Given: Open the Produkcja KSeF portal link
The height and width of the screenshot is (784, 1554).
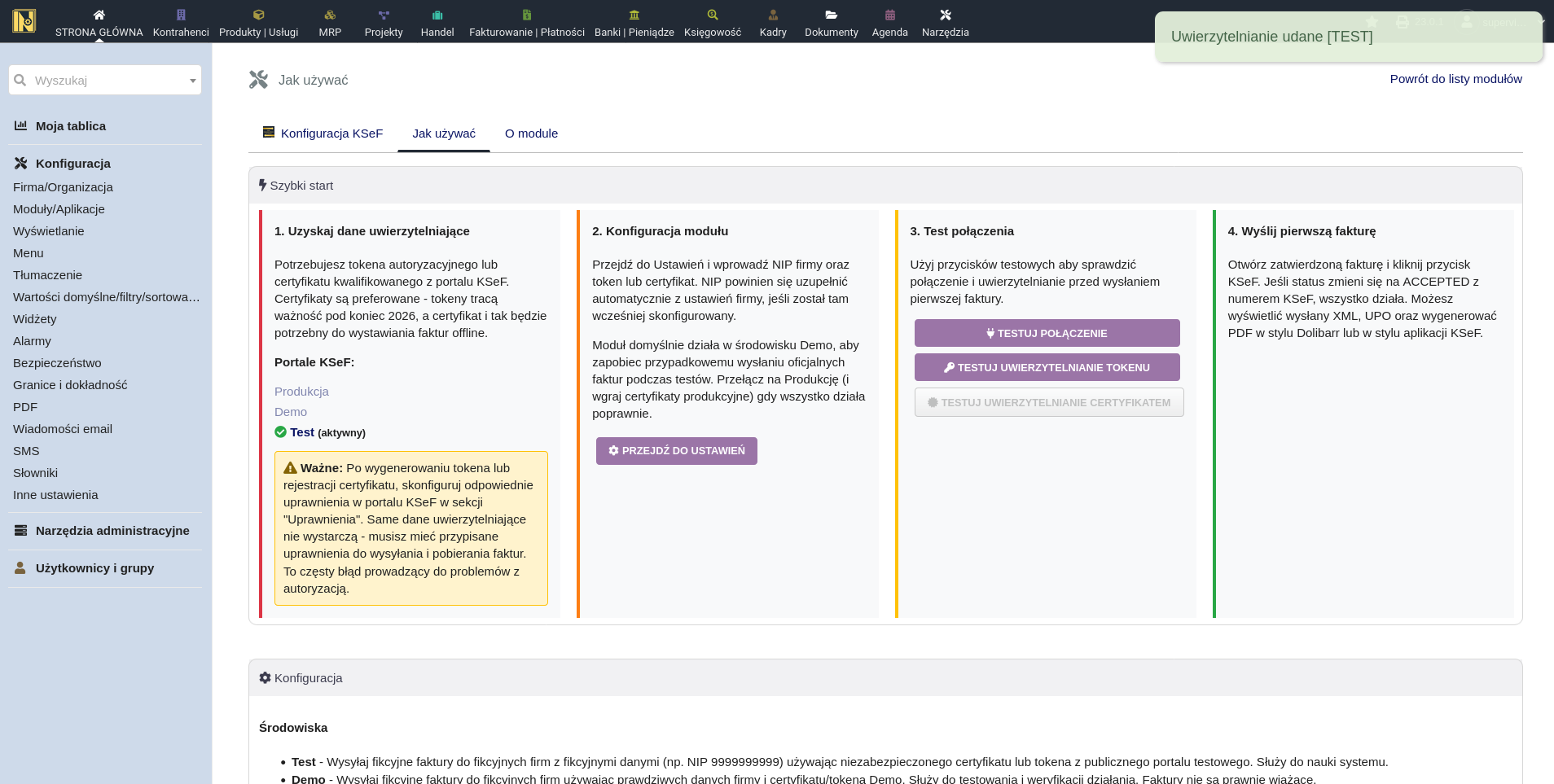Looking at the screenshot, I should click(x=301, y=392).
